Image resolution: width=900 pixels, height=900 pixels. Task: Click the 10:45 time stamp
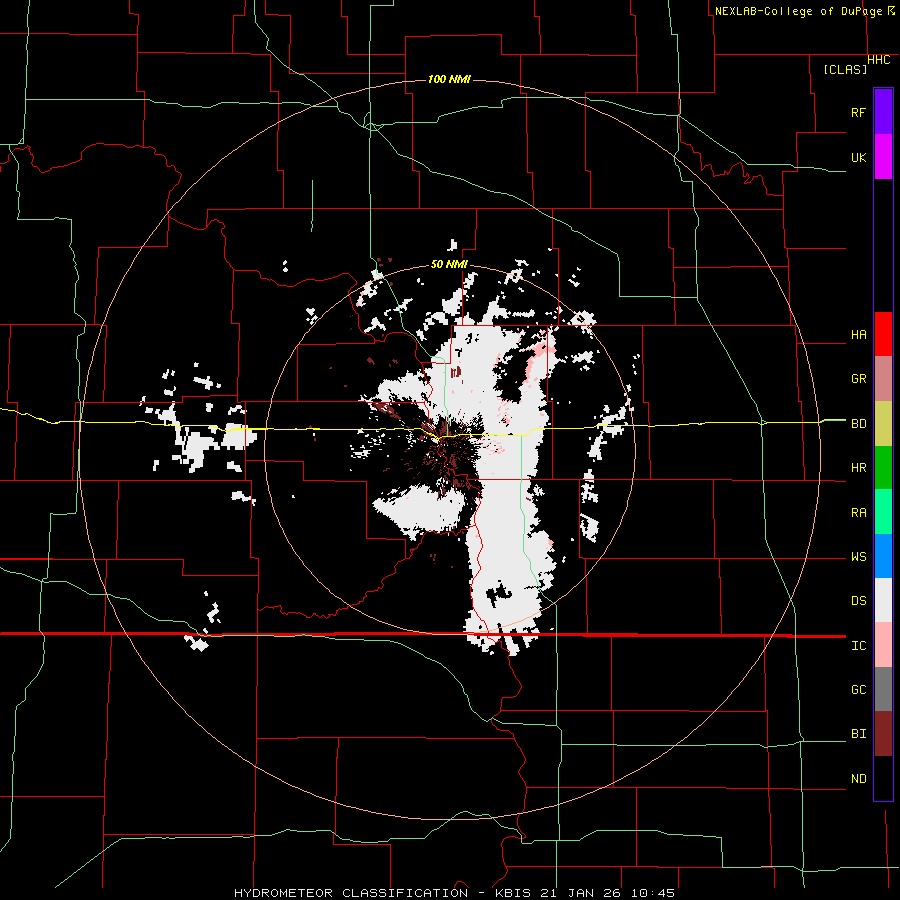pos(653,893)
